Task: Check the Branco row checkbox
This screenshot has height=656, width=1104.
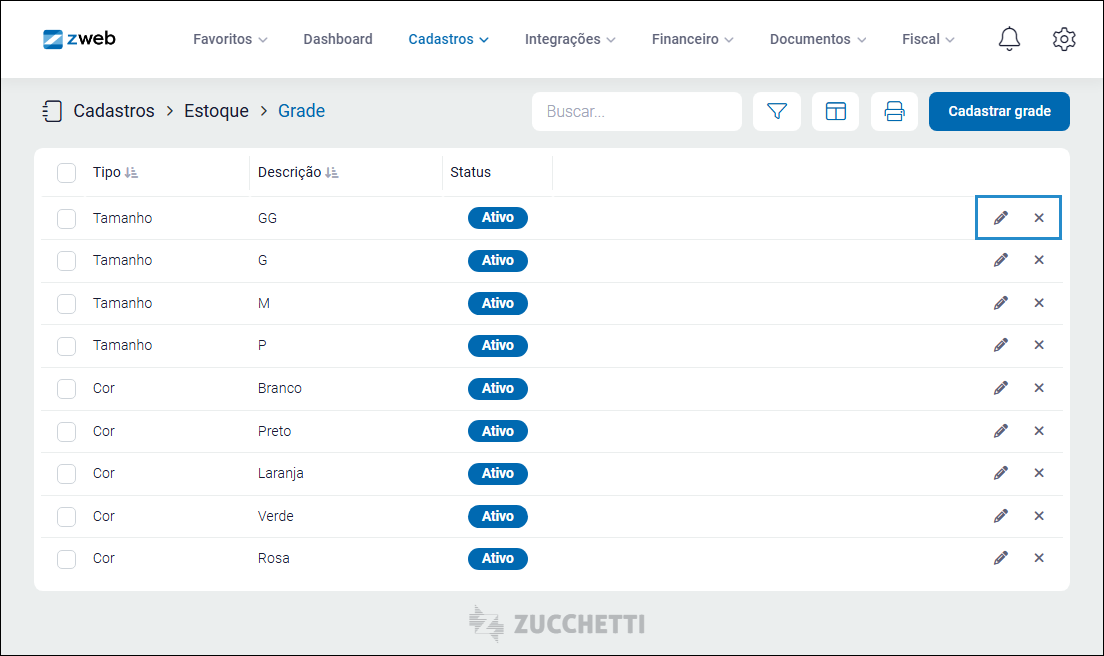Action: pyautogui.click(x=66, y=389)
